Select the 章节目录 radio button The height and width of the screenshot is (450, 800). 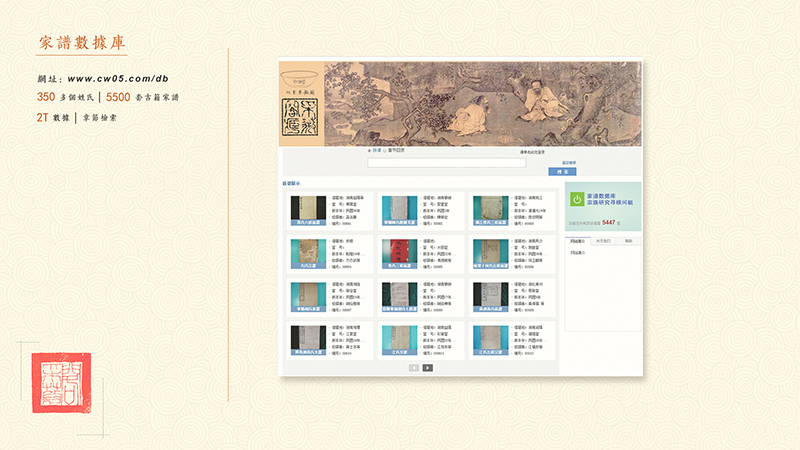384,150
